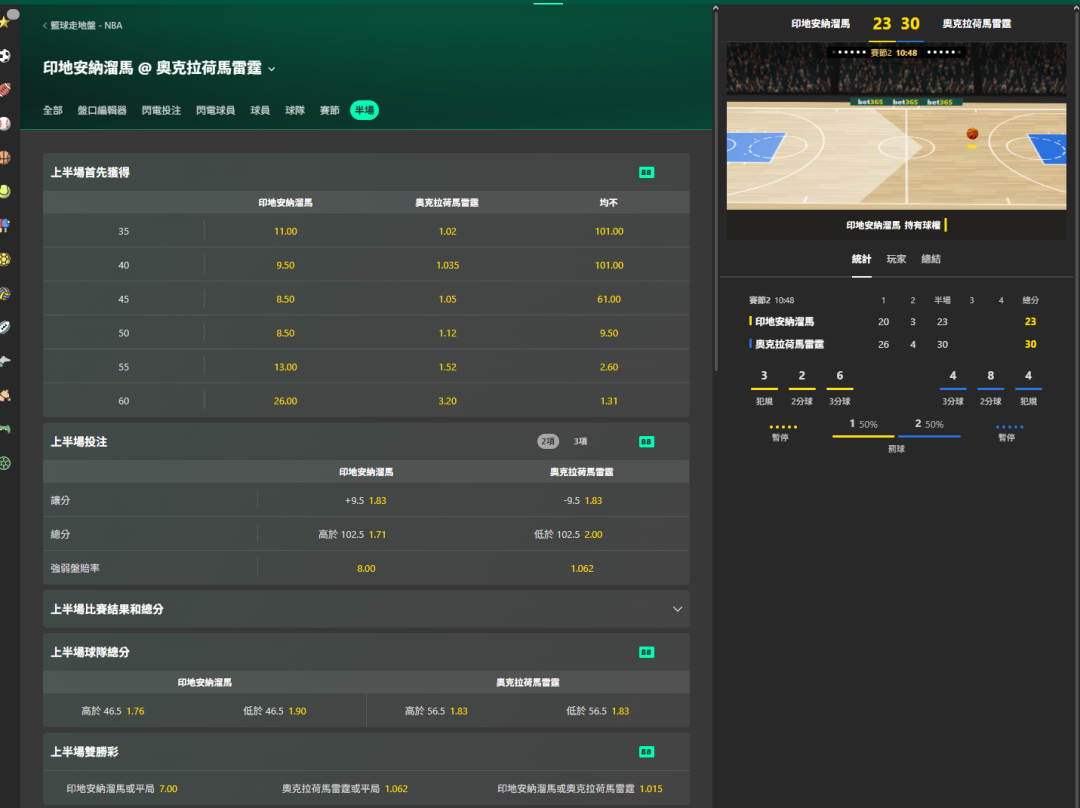Pick odds 11.00 for 印地安納溜馬 at 35
The image size is (1080, 808).
pyautogui.click(x=286, y=231)
